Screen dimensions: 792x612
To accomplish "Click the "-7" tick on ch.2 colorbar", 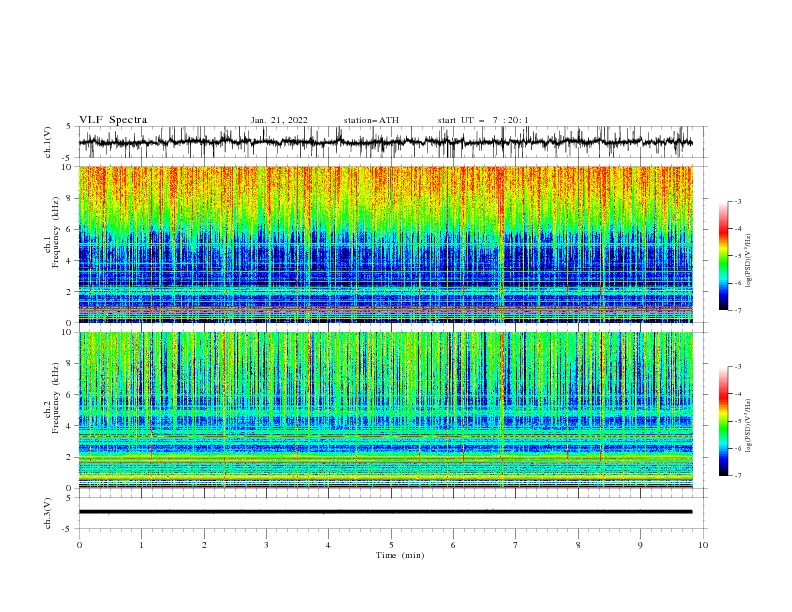I will click(737, 475).
